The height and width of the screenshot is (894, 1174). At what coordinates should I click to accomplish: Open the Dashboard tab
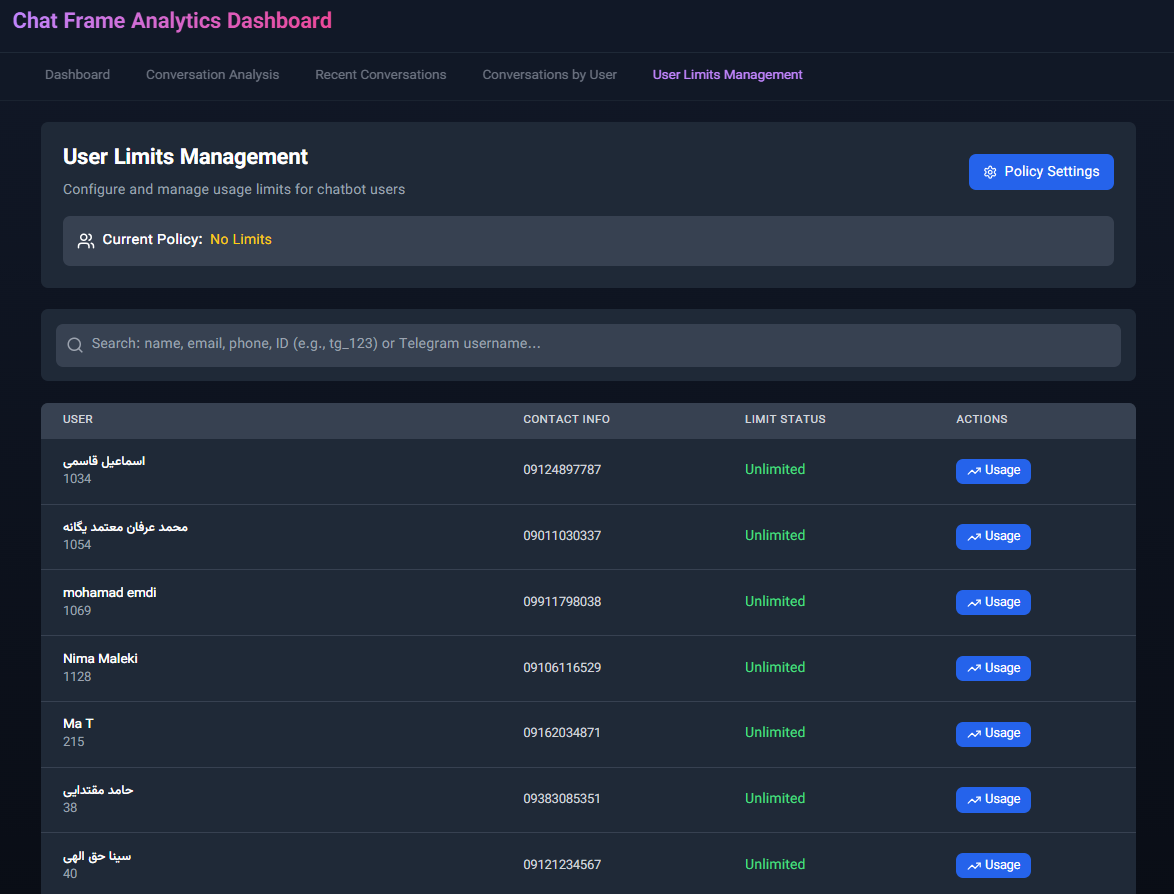click(x=77, y=75)
